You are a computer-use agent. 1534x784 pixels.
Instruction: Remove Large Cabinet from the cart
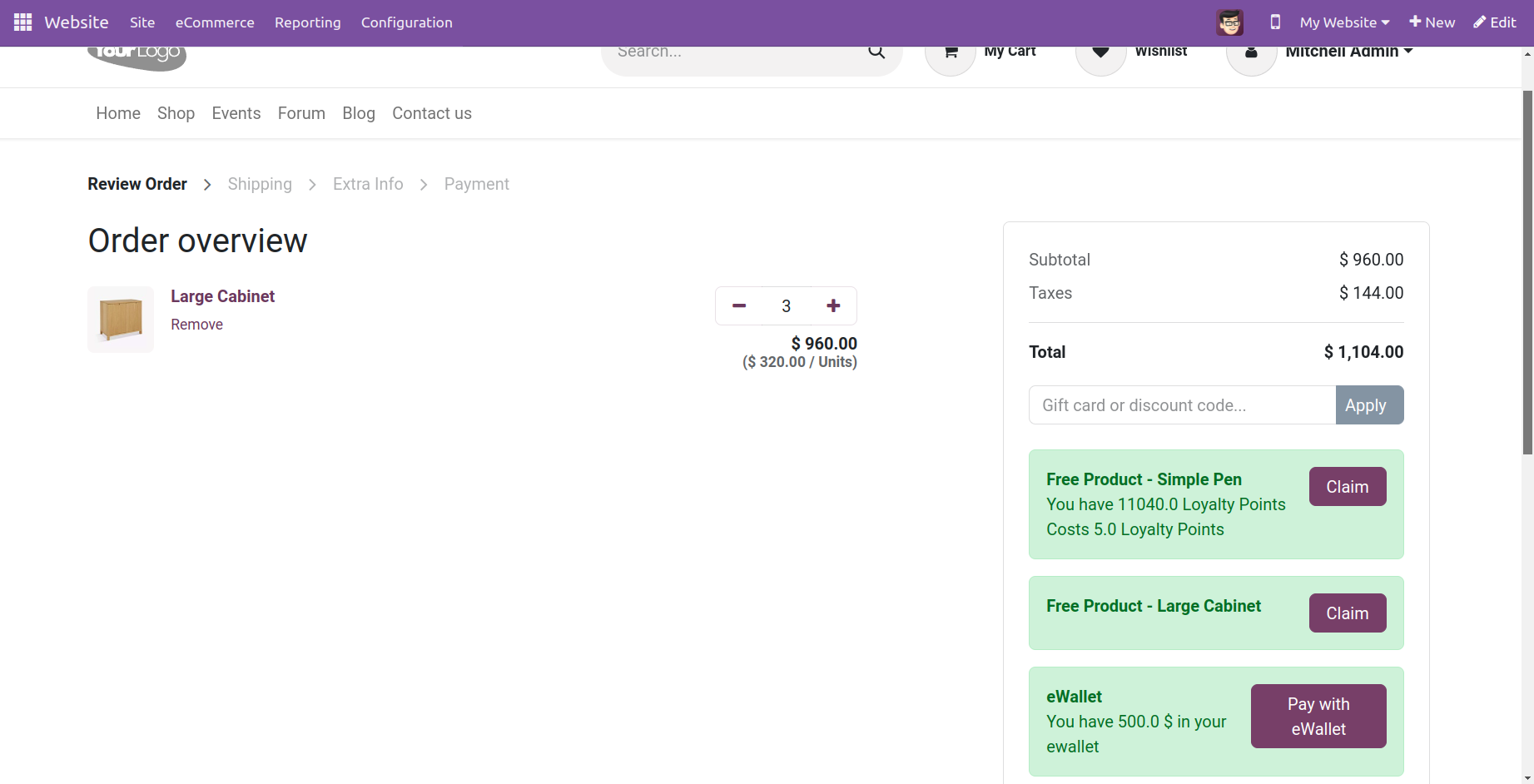(x=196, y=325)
